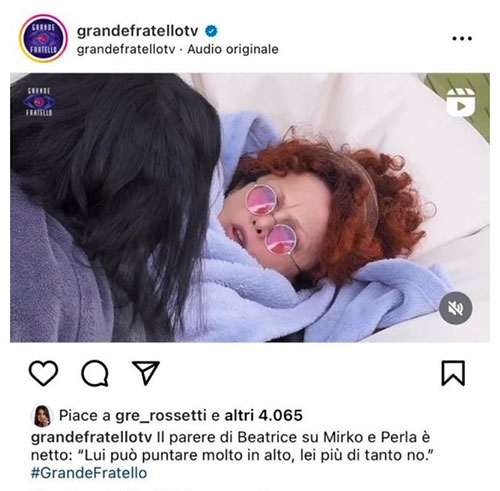Click the grandefratellotv username in header
The image size is (500, 491).
[x=137, y=31]
